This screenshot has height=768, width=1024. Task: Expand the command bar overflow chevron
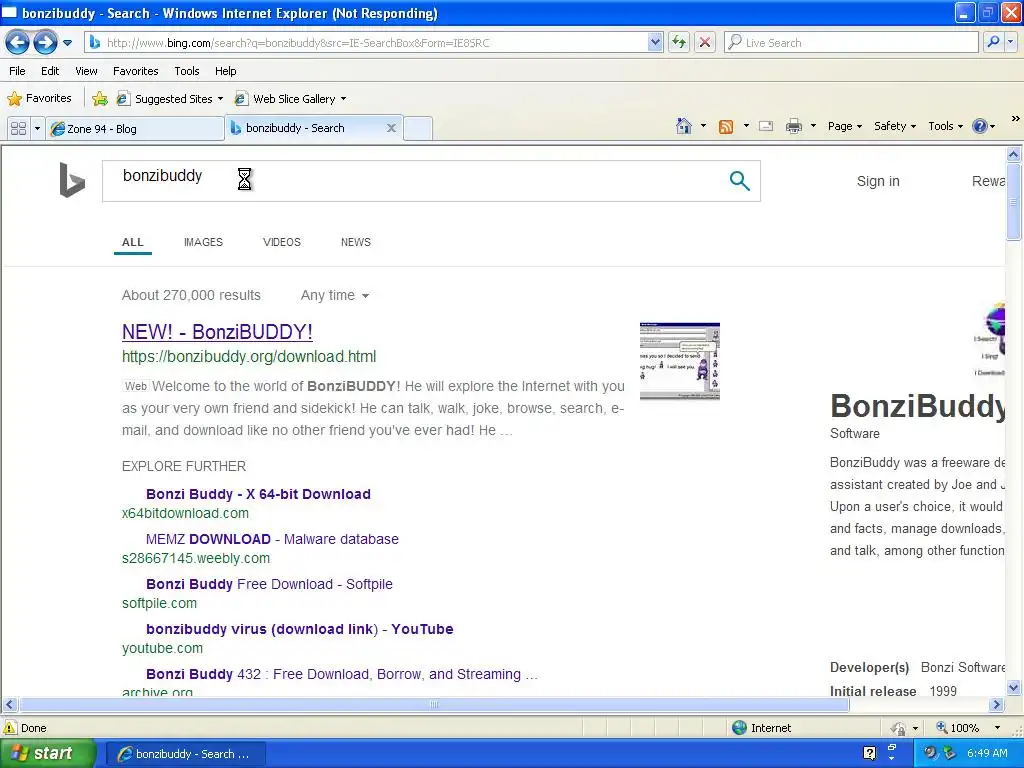click(x=1015, y=118)
